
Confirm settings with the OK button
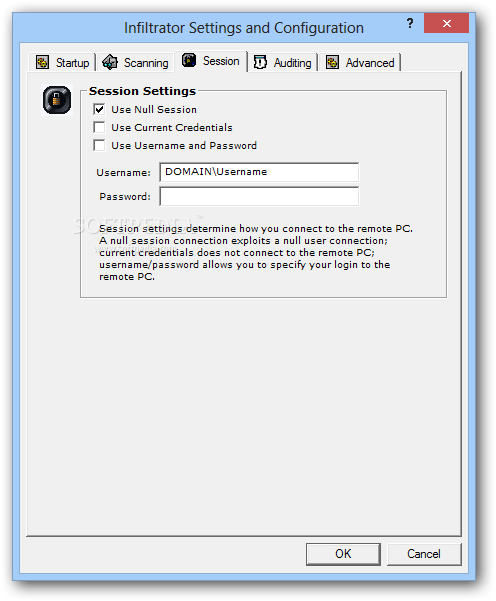343,554
